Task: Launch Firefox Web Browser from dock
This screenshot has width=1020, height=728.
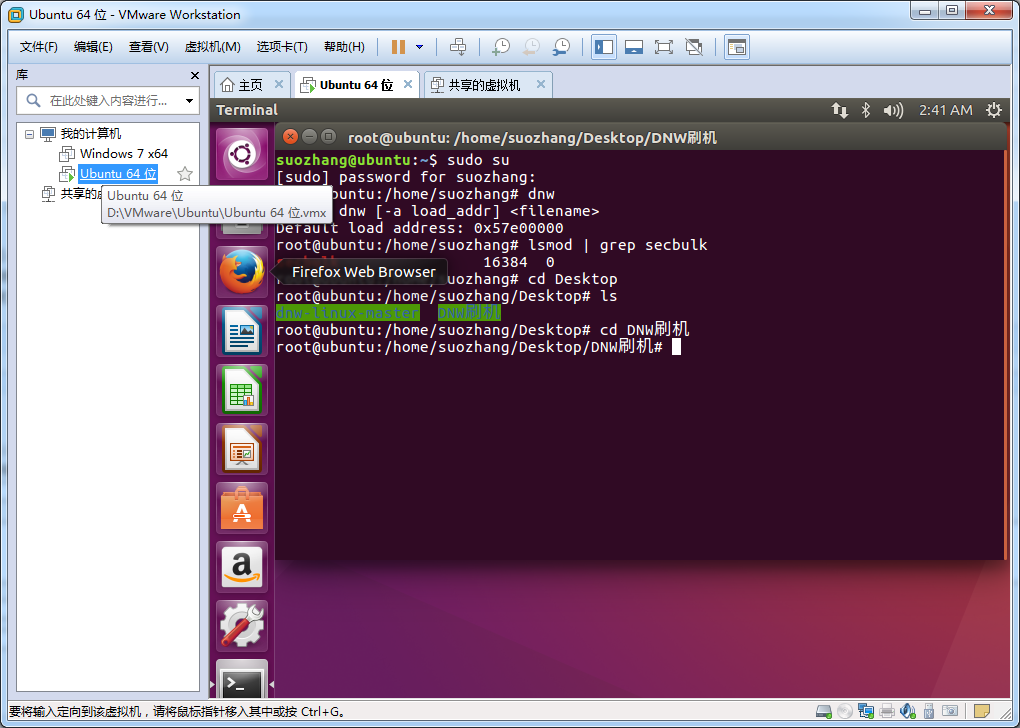Action: tap(242, 272)
